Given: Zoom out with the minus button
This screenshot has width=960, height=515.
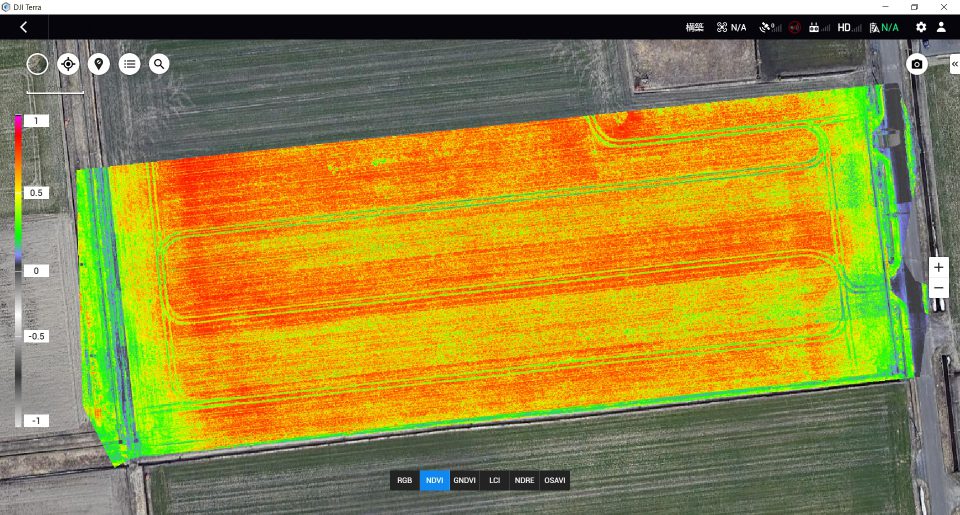Looking at the screenshot, I should click(x=938, y=290).
